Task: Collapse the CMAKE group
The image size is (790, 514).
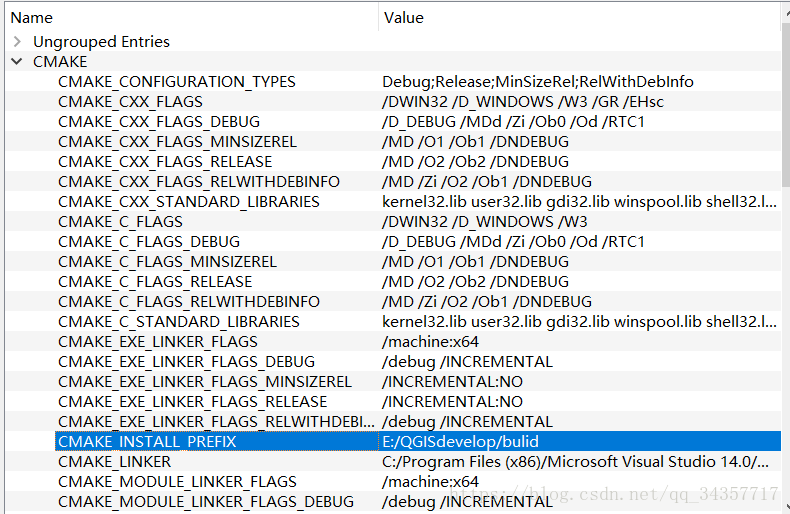Action: (x=17, y=61)
